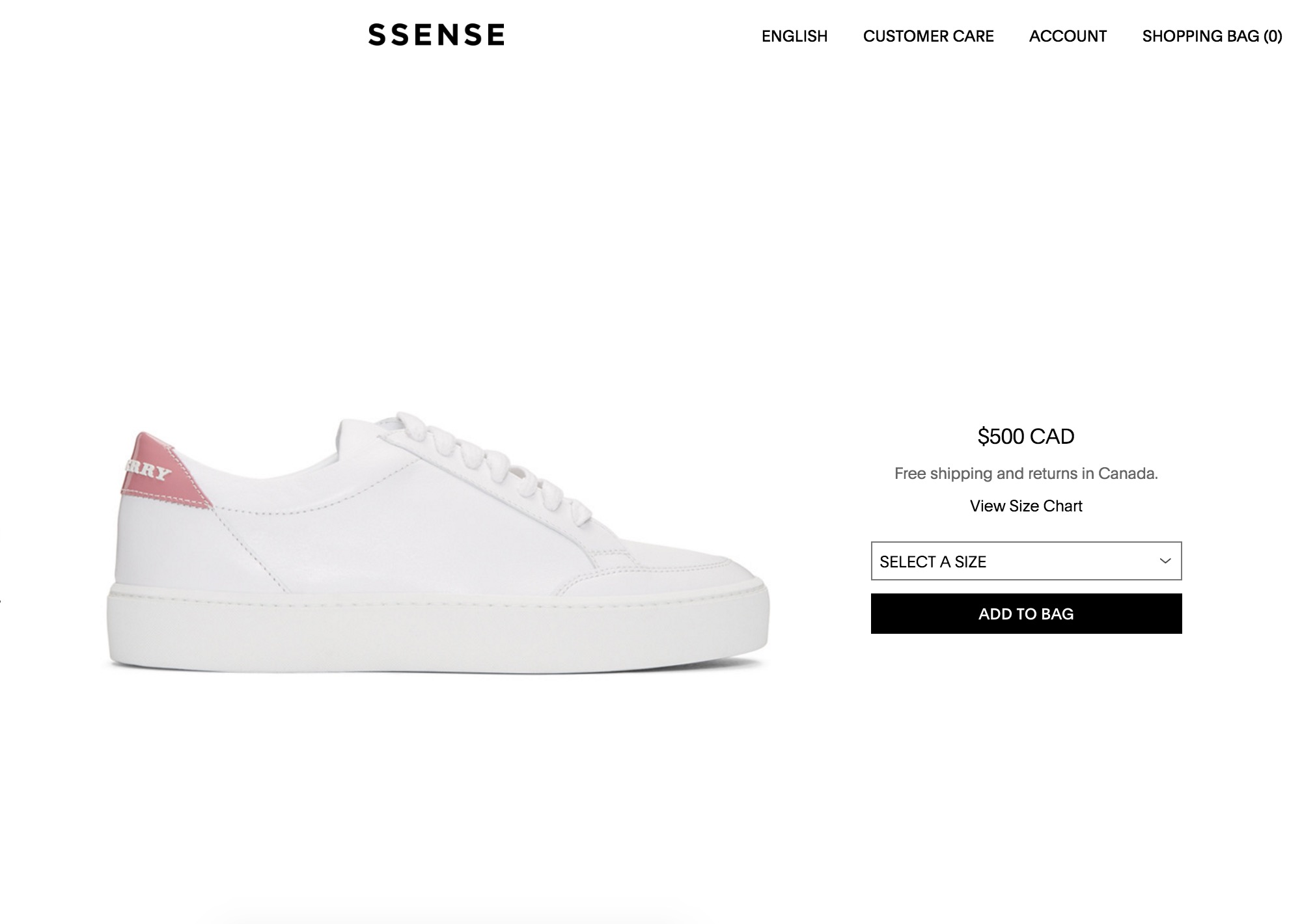Click the SSENSE logo to go home
The width and height of the screenshot is (1302, 924).
click(436, 34)
